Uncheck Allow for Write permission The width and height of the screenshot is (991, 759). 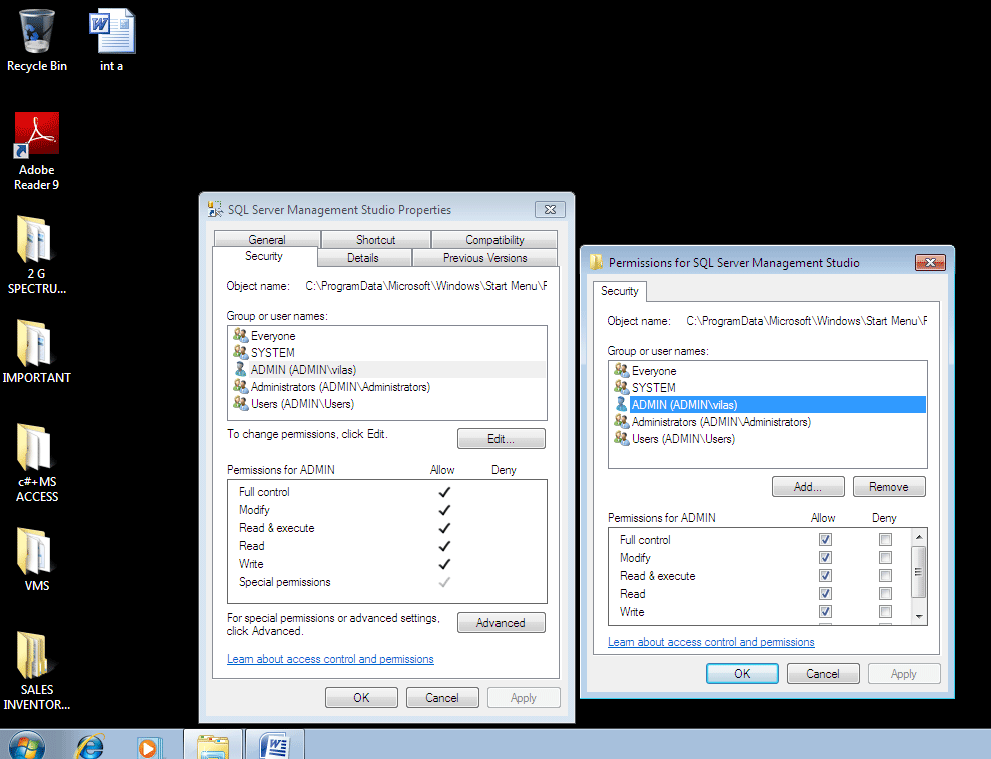click(x=825, y=611)
